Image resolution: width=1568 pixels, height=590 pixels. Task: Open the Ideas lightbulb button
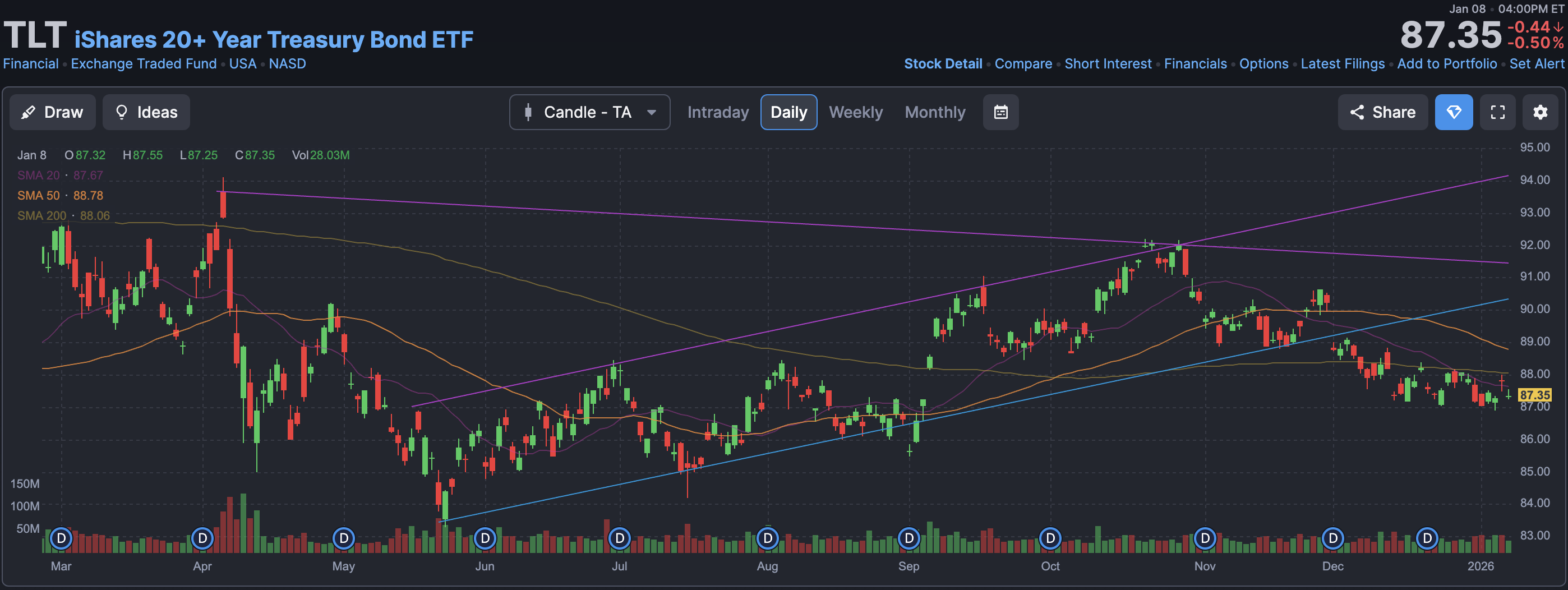click(146, 112)
